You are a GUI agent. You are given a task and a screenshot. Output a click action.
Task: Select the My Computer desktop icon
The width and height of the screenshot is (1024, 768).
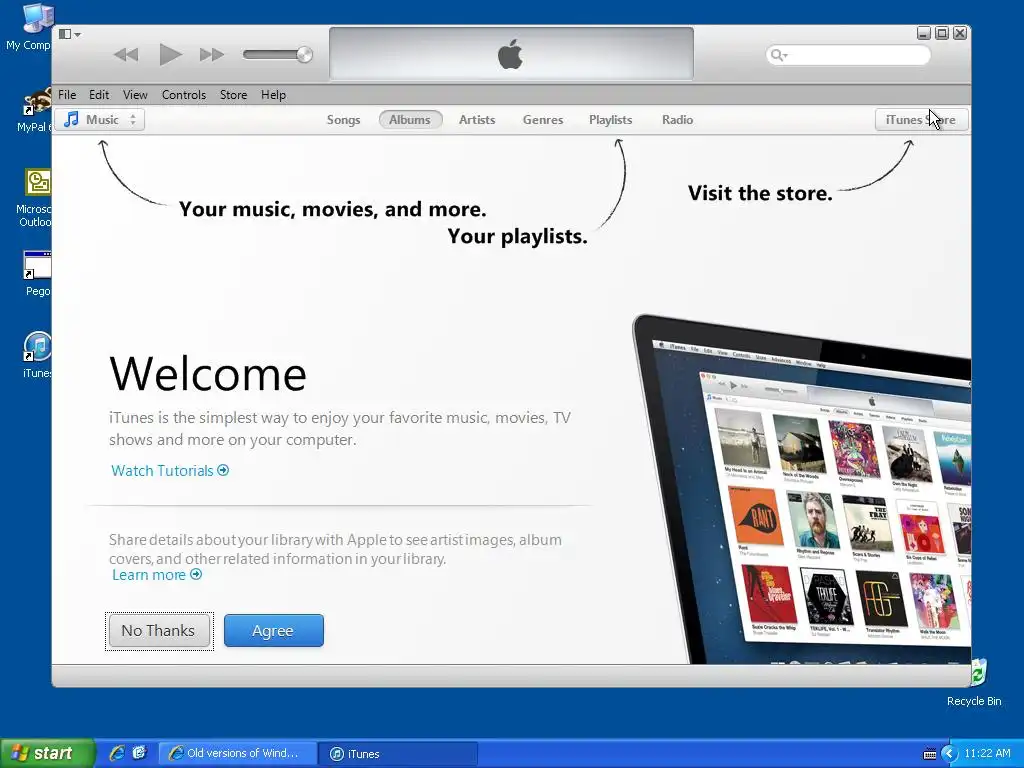[29, 27]
